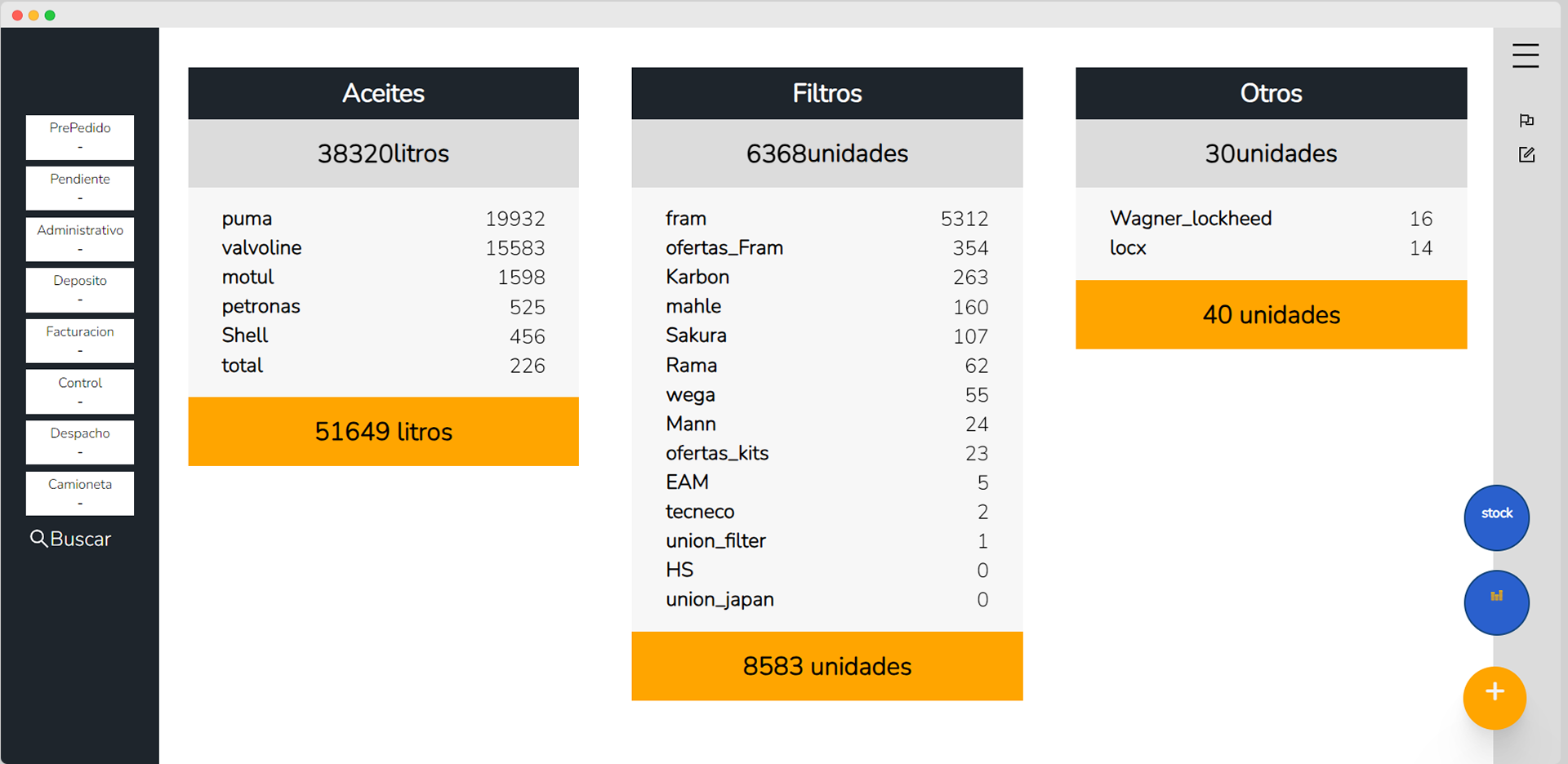Click the Otros card header
The height and width of the screenshot is (764, 1568).
[1271, 93]
